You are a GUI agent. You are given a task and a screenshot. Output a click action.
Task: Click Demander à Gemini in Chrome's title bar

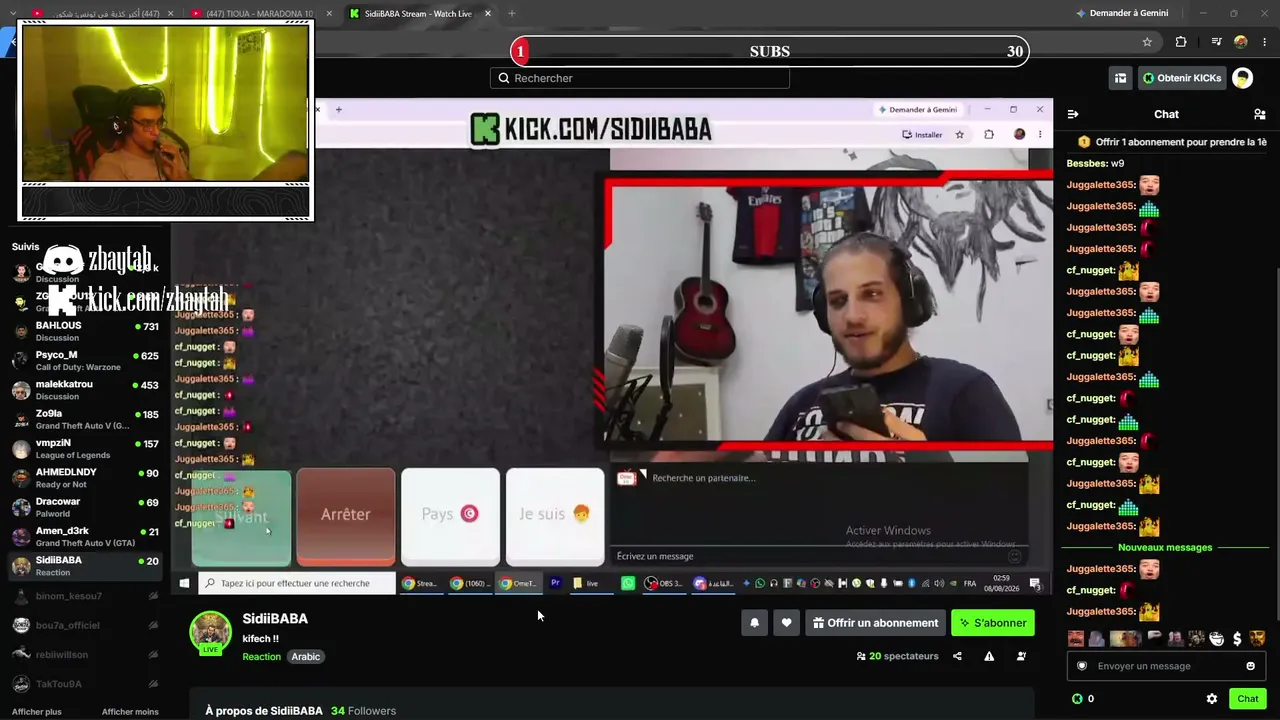[x=1122, y=13]
